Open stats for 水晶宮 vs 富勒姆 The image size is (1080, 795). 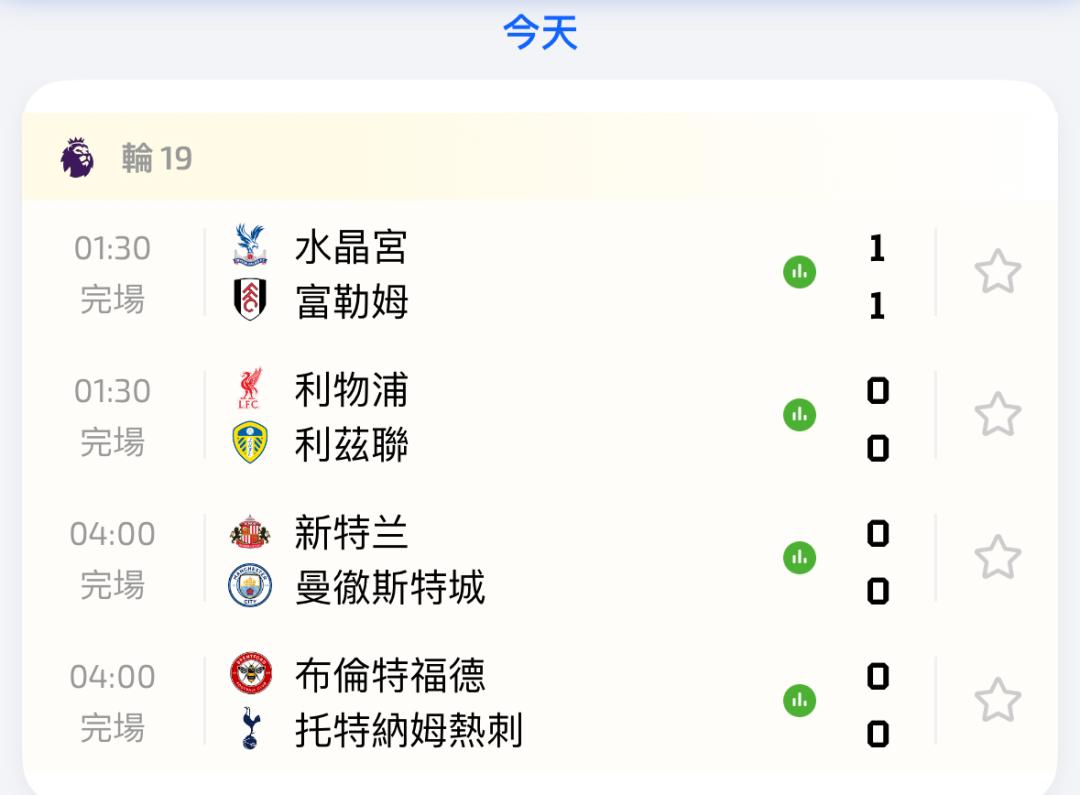(x=799, y=272)
